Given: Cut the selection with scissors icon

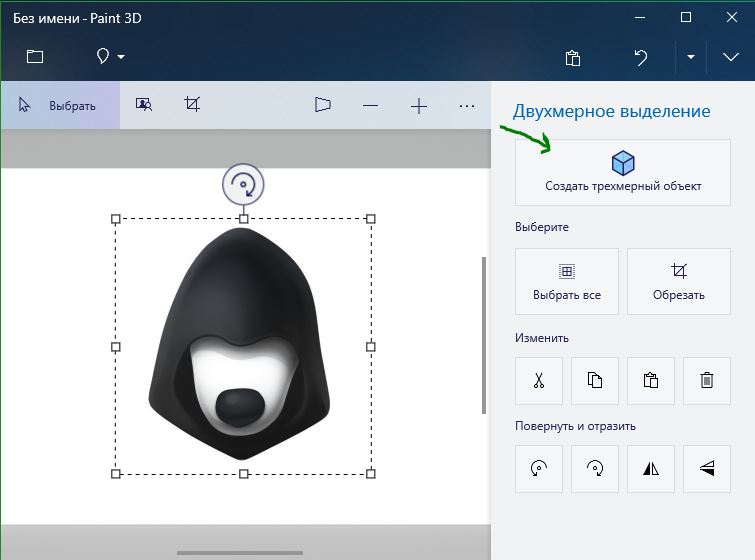Looking at the screenshot, I should [x=539, y=380].
